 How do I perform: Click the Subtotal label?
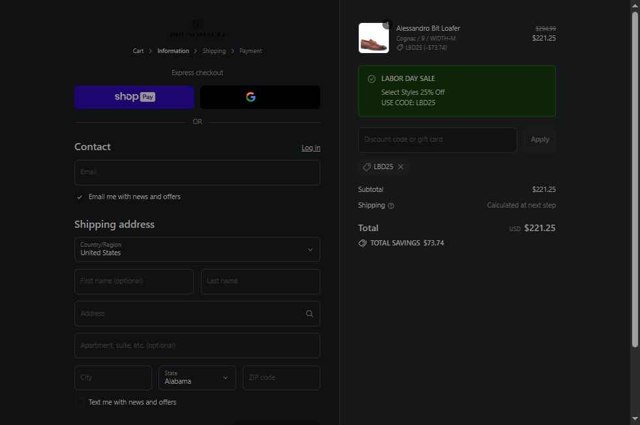[371, 189]
